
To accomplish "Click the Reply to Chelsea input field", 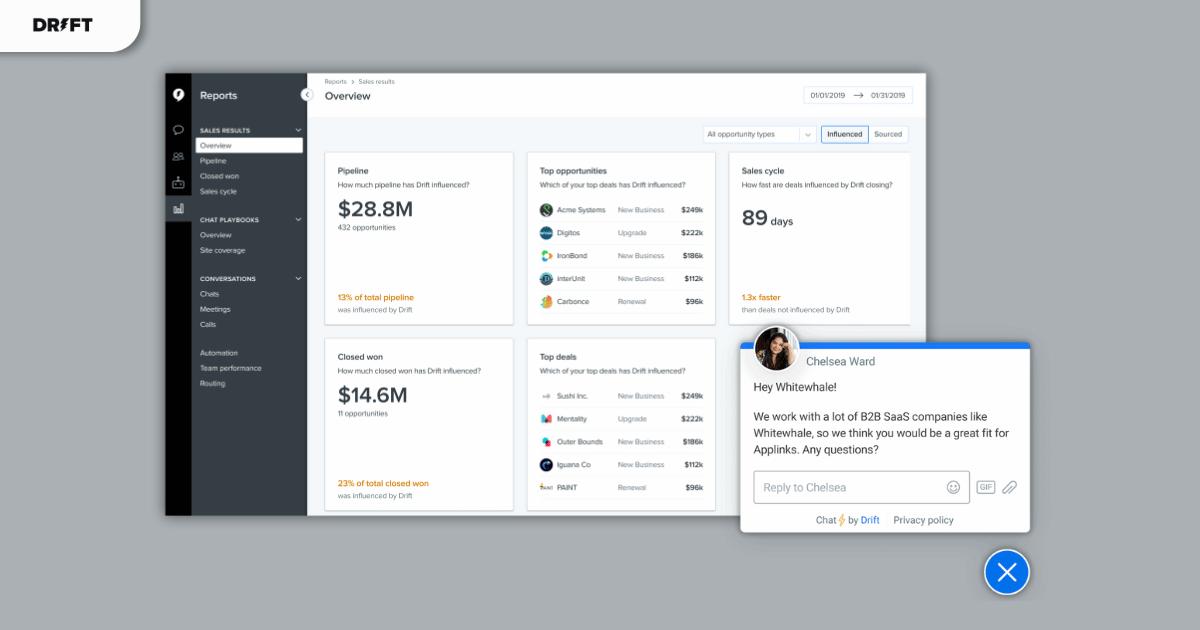I will coord(861,487).
